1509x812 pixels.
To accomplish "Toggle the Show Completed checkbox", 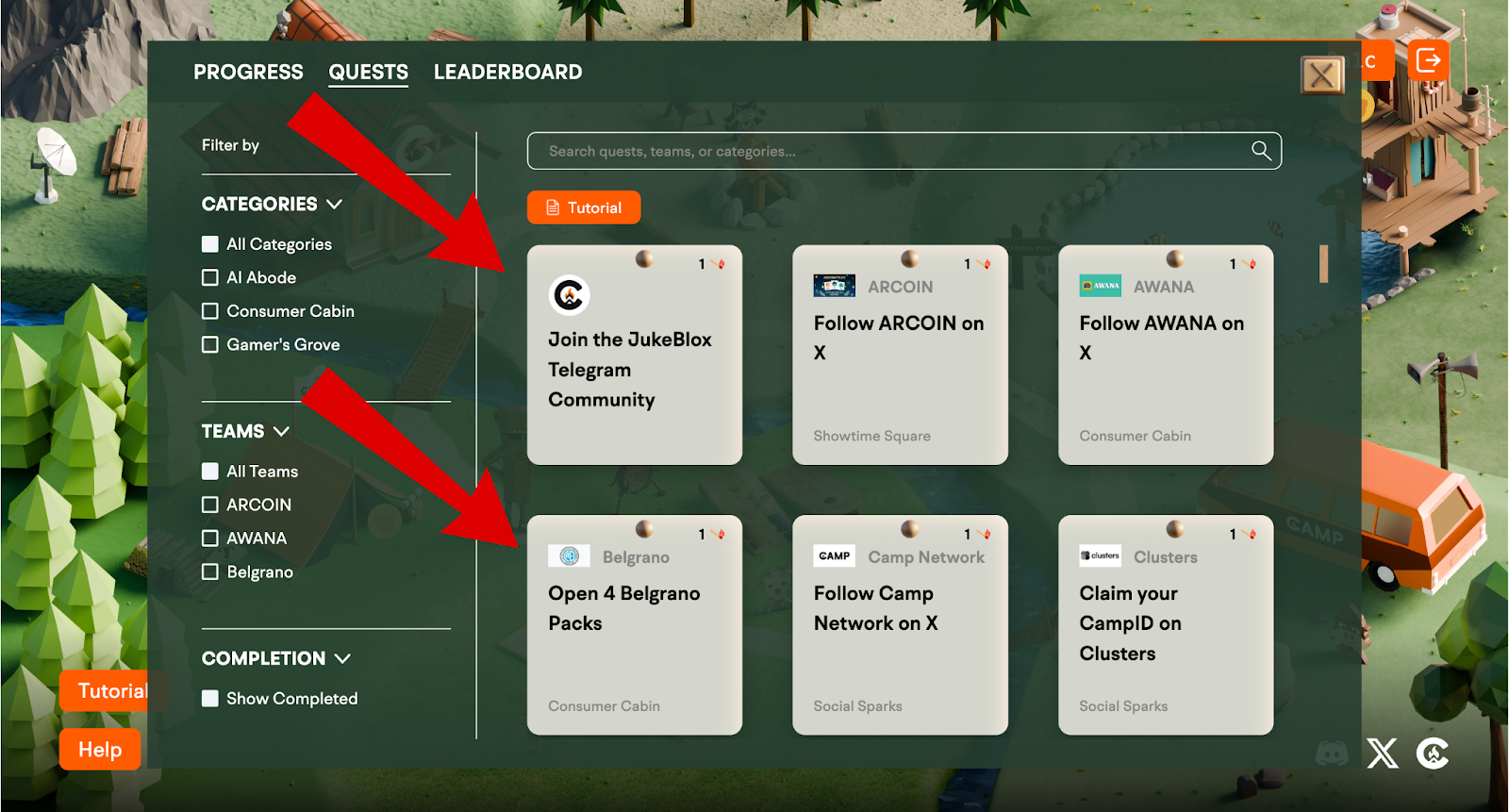I will [x=210, y=699].
